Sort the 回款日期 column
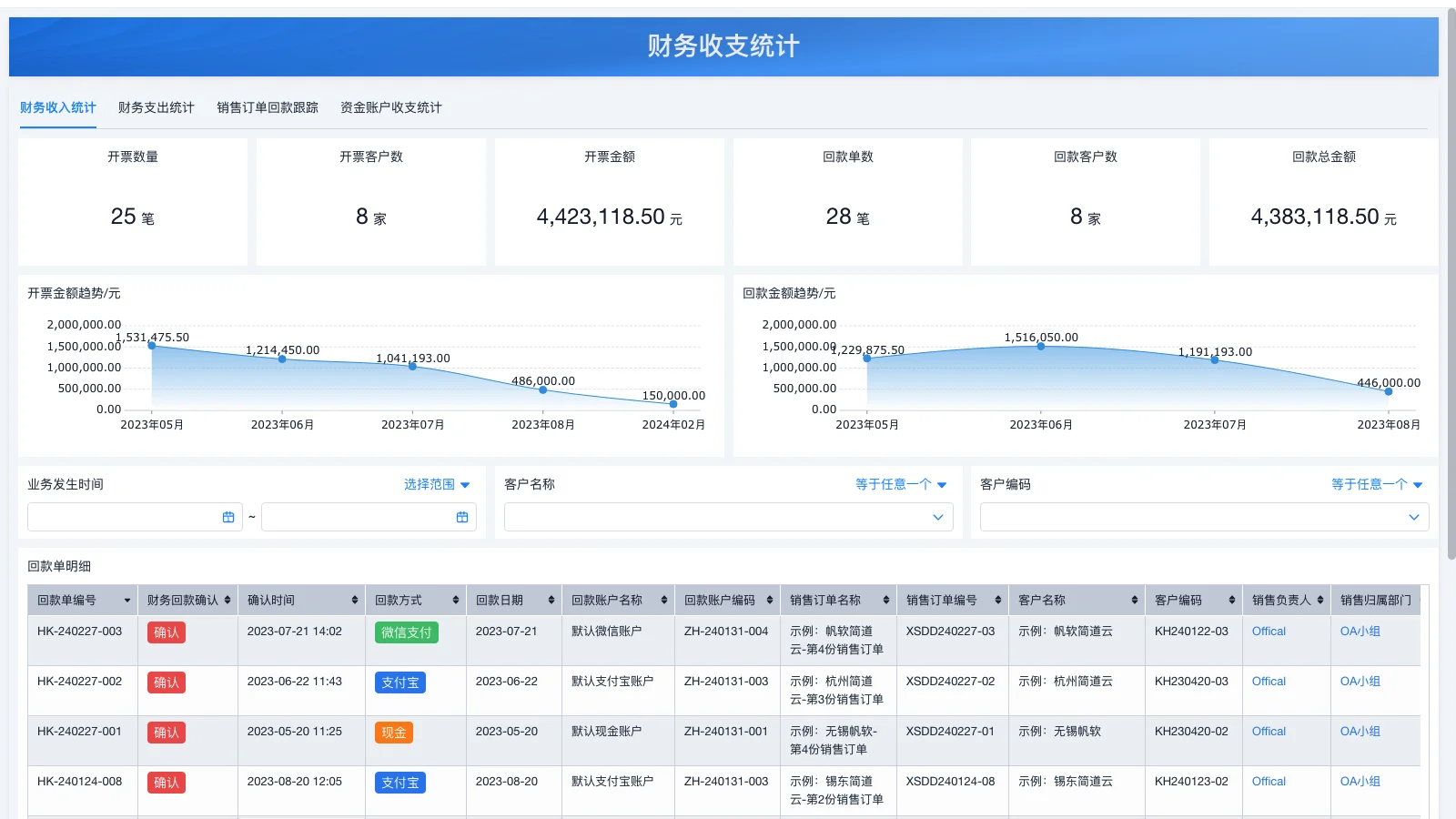 pyautogui.click(x=551, y=600)
